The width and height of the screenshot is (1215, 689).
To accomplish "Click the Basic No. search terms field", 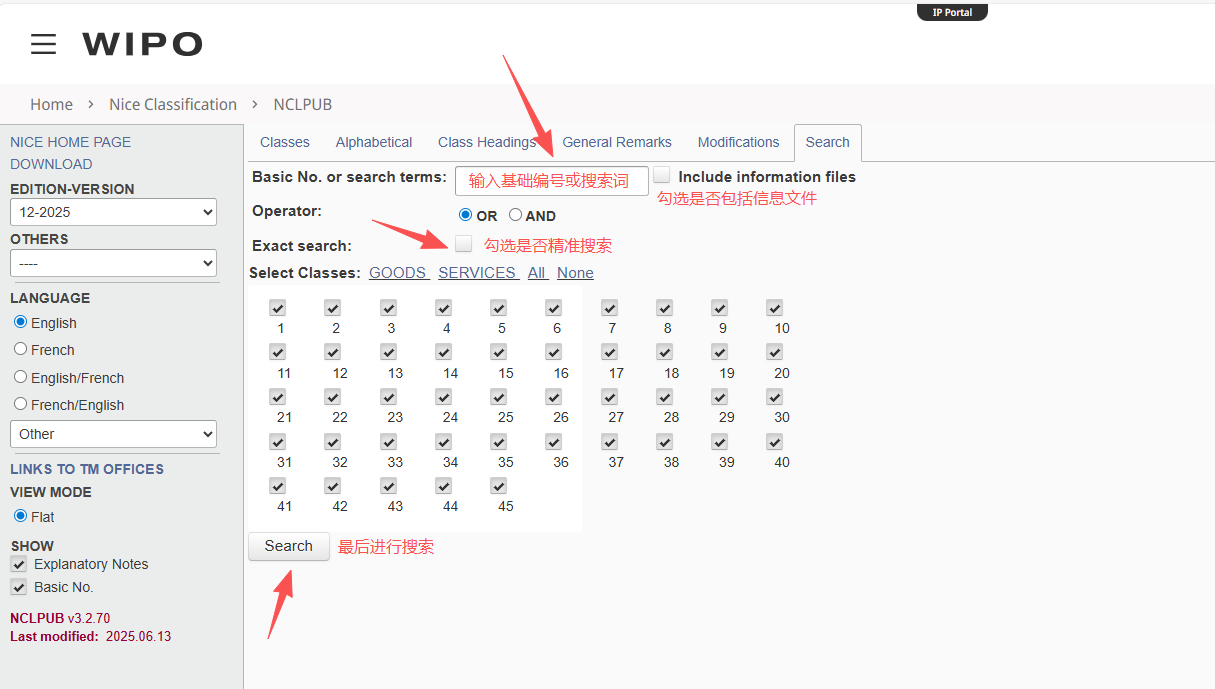I will coord(551,181).
